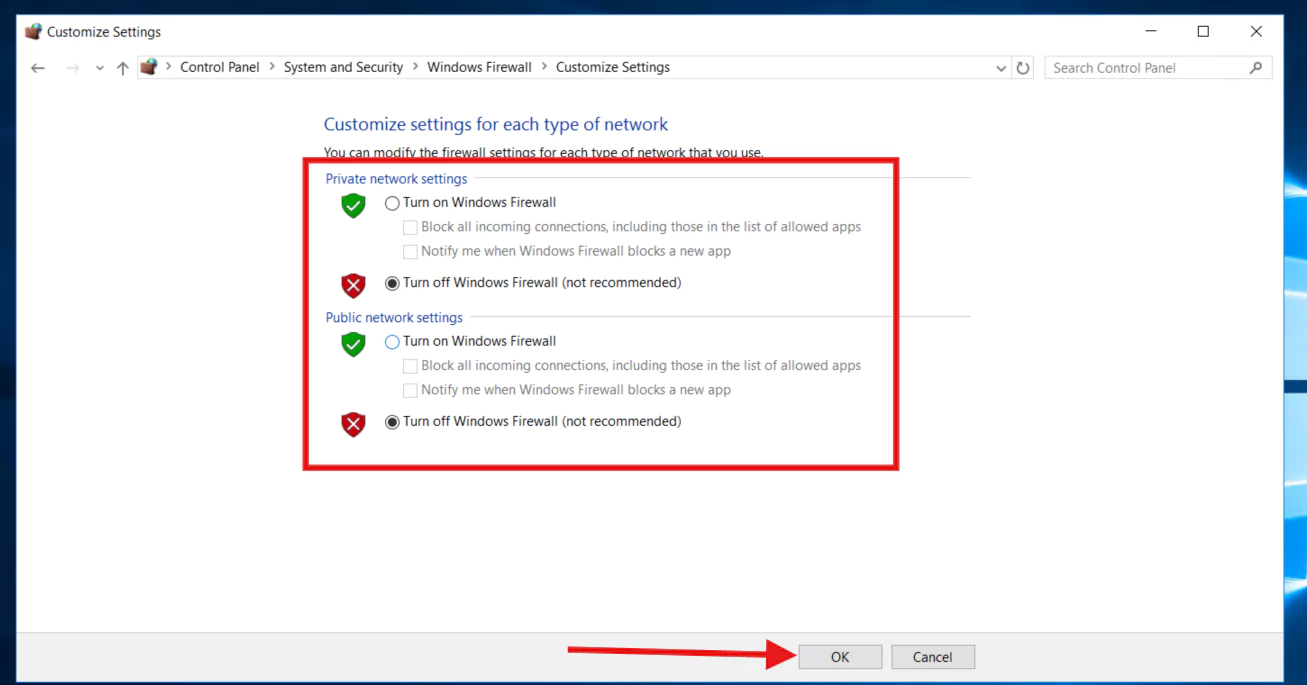Select Turn on Windows Firewall for public network
This screenshot has width=1307, height=685.
coord(392,342)
